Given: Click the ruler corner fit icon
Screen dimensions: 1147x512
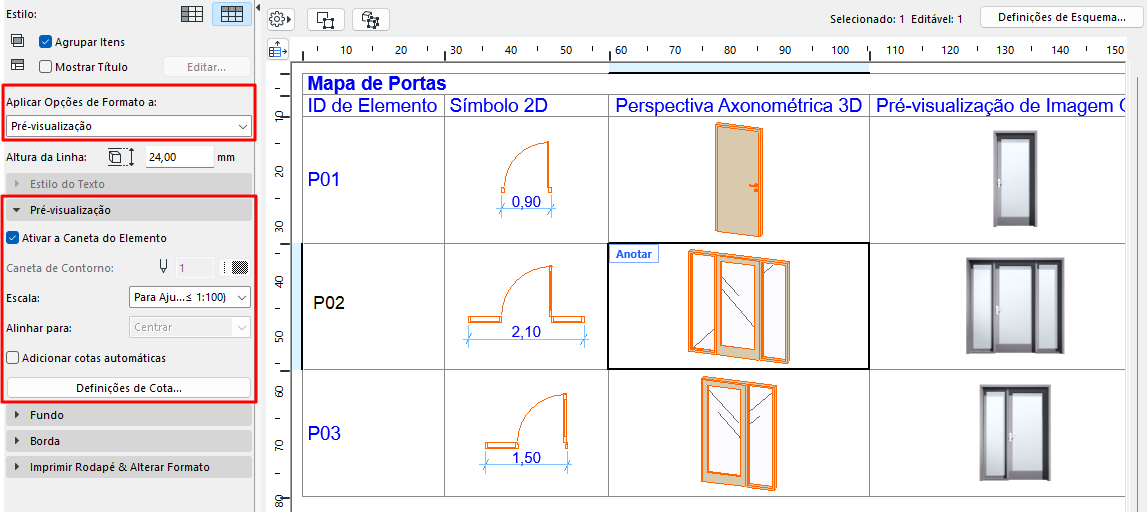Looking at the screenshot, I should pyautogui.click(x=278, y=50).
